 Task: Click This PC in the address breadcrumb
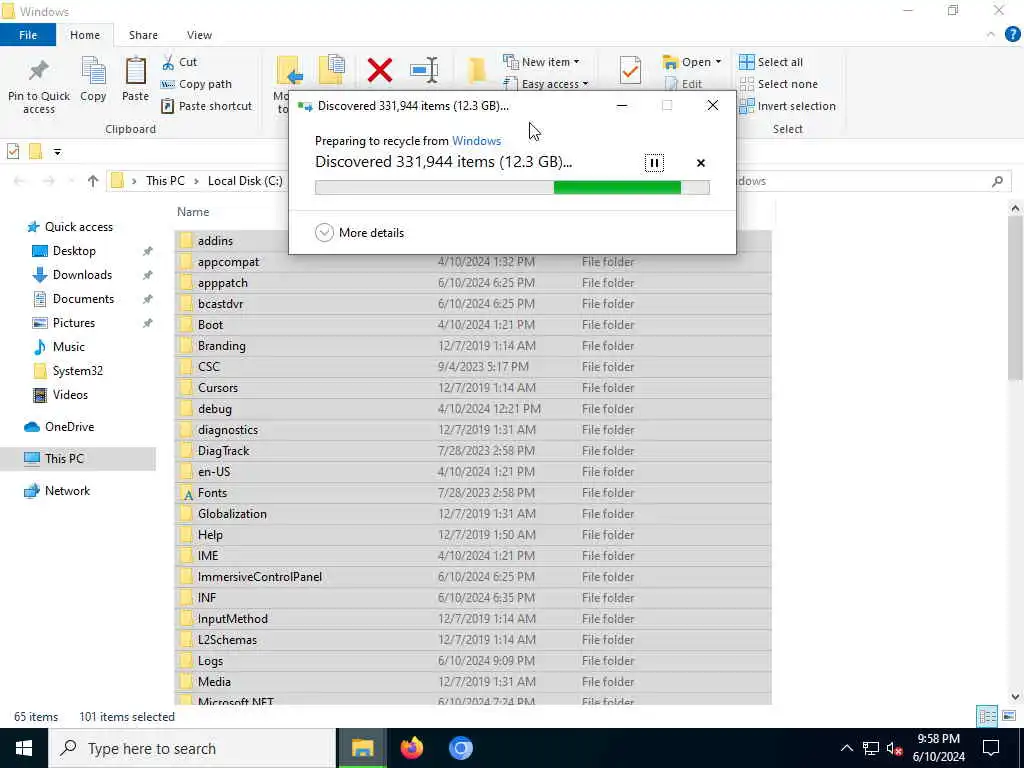point(165,181)
